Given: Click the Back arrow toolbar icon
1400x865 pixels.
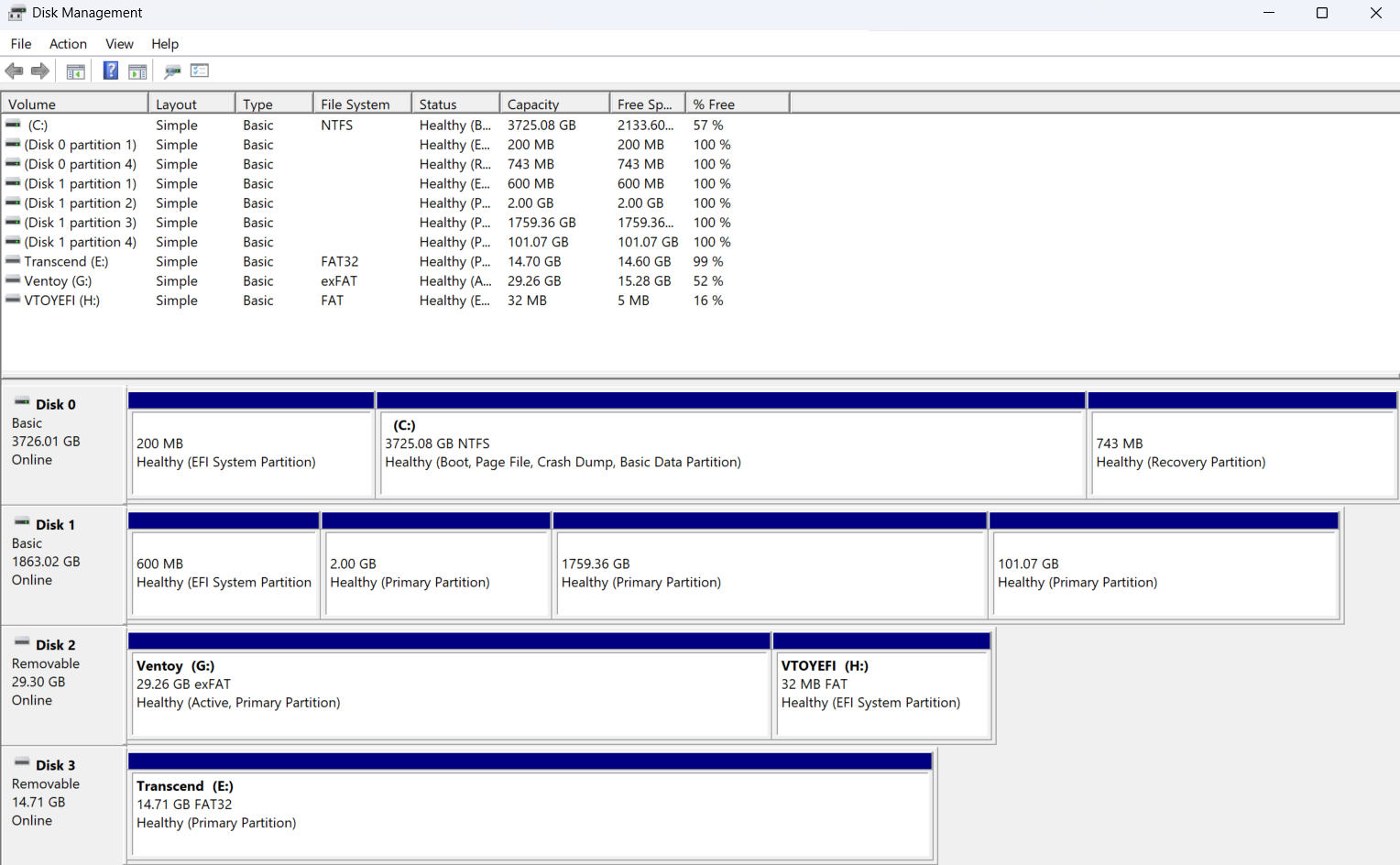Looking at the screenshot, I should (14, 71).
